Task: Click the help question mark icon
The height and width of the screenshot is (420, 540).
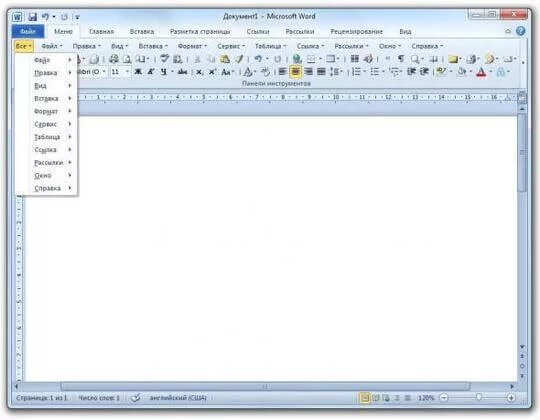Action: click(520, 31)
